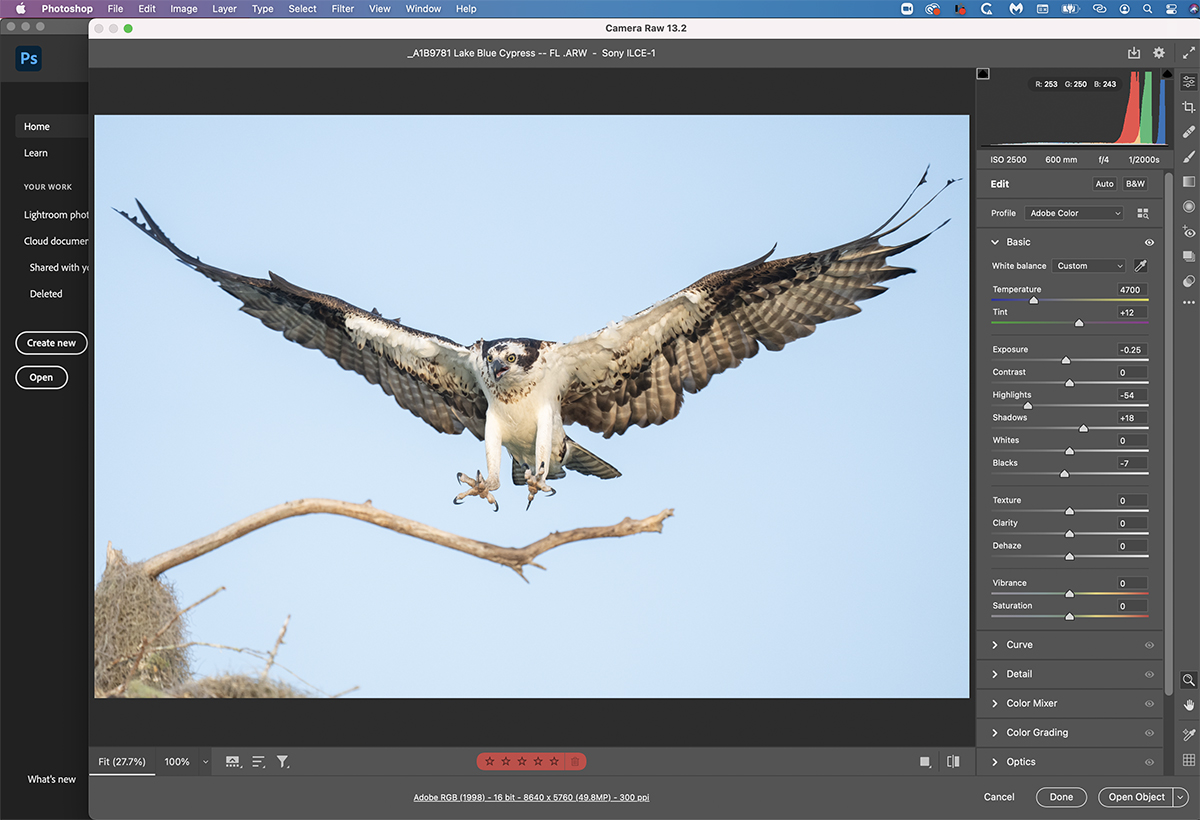Click the Auto adjustment button
This screenshot has height=820, width=1200.
coord(1104,184)
